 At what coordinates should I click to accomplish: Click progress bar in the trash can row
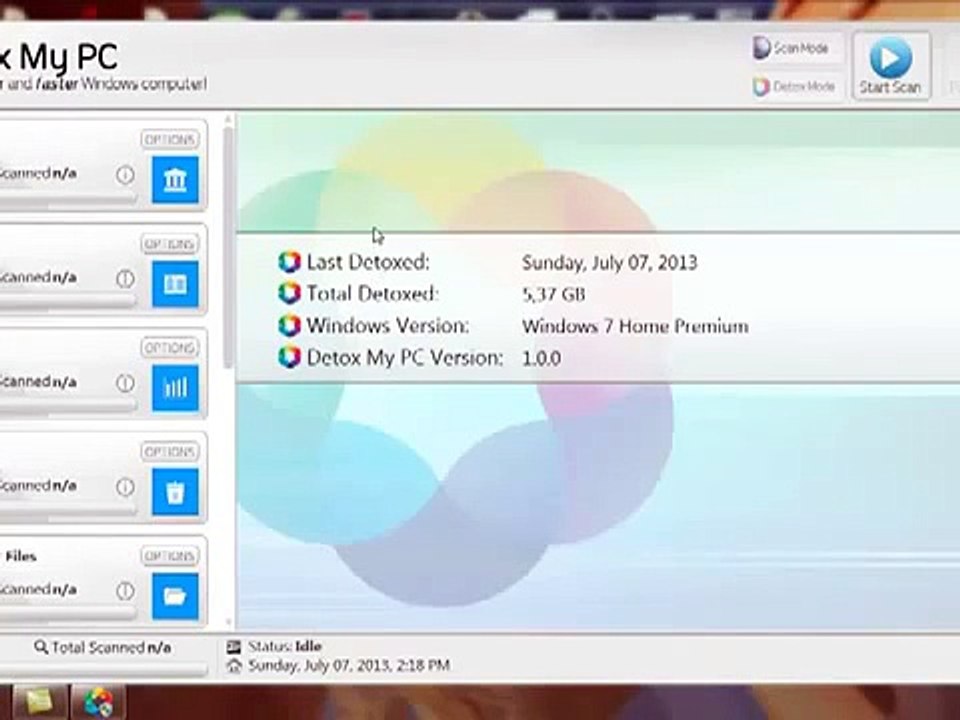[67, 511]
